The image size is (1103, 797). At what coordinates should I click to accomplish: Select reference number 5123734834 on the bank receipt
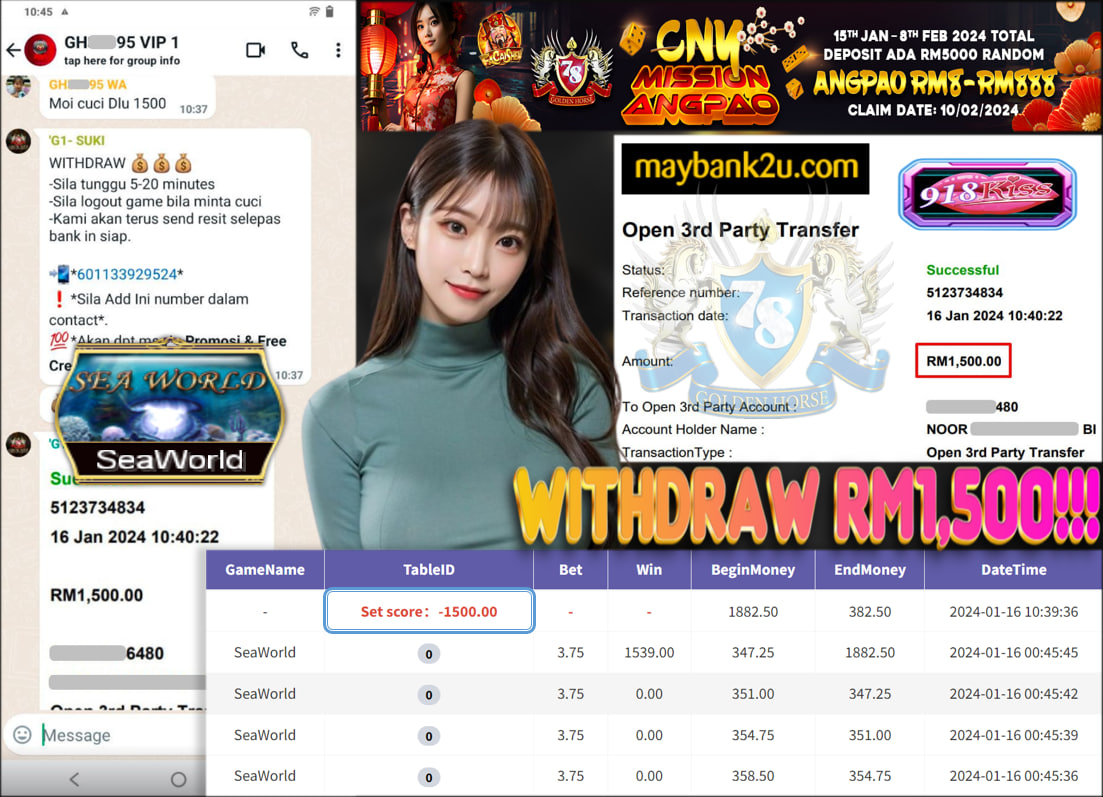tap(964, 293)
